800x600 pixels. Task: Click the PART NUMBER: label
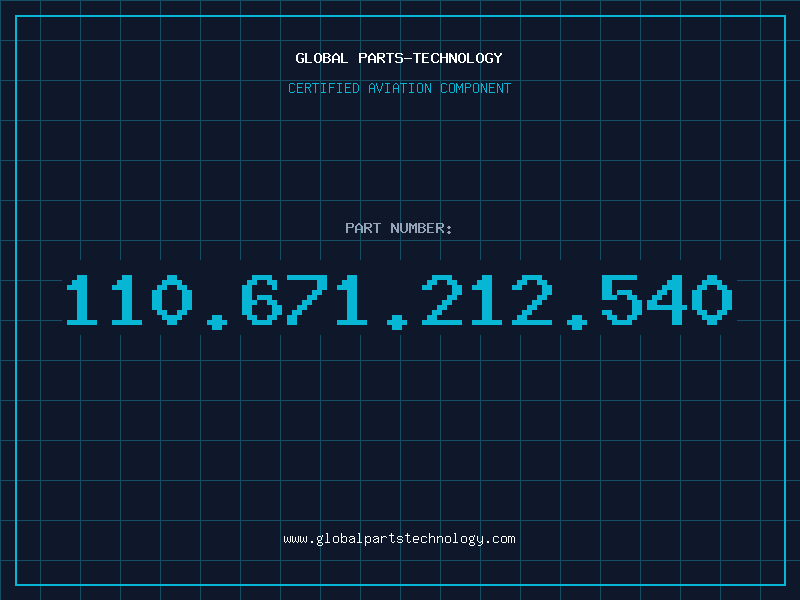click(x=399, y=228)
